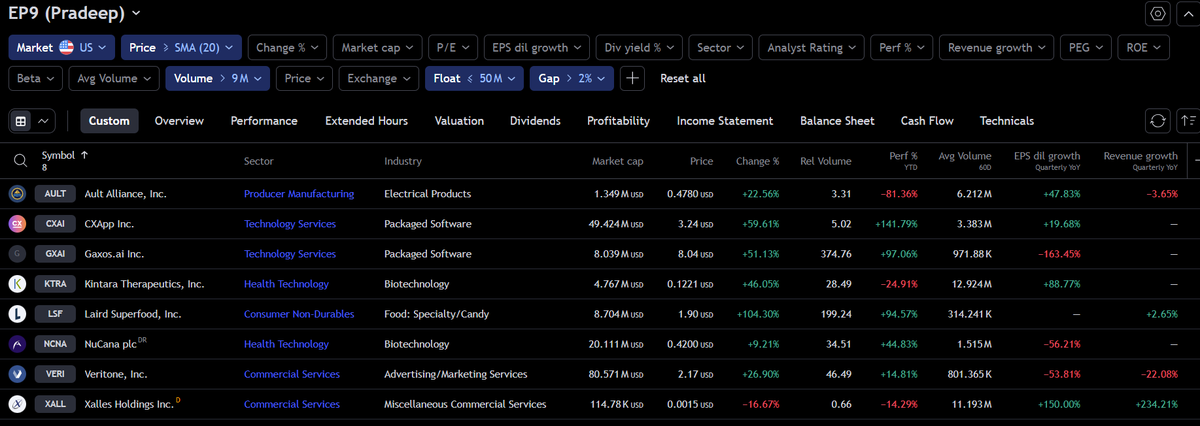Image resolution: width=1200 pixels, height=426 pixels.
Task: Sort by Change % column header
Action: (757, 161)
